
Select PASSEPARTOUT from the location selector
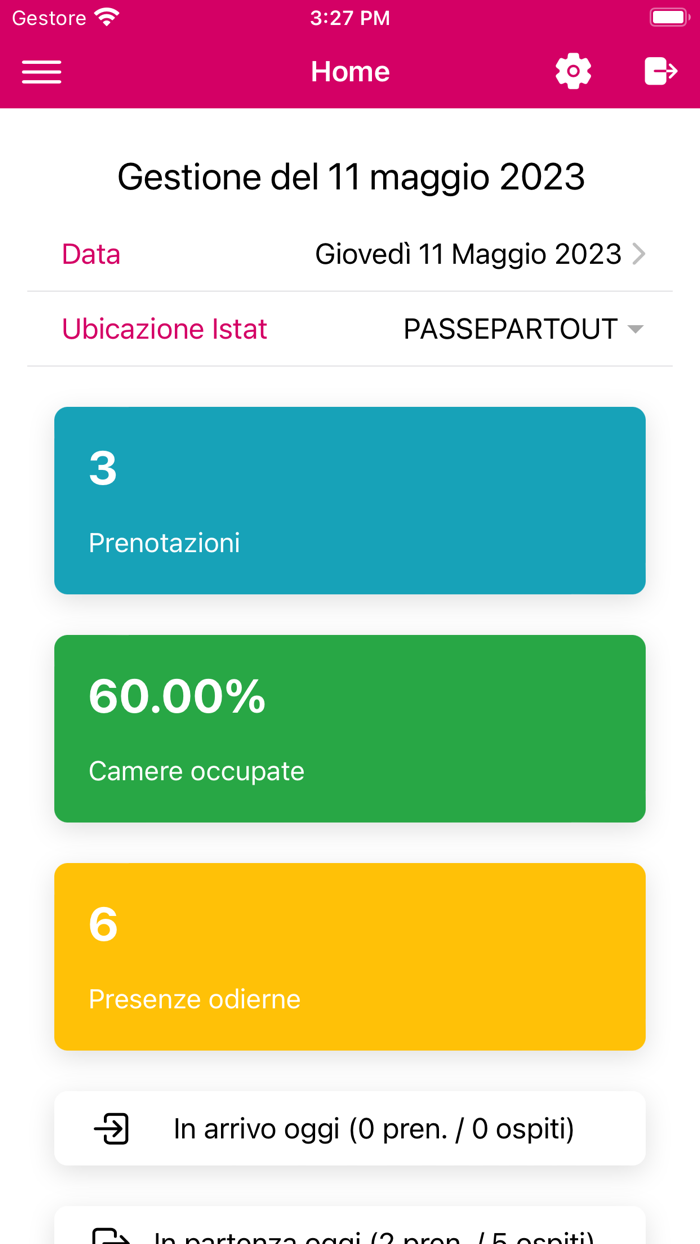510,328
